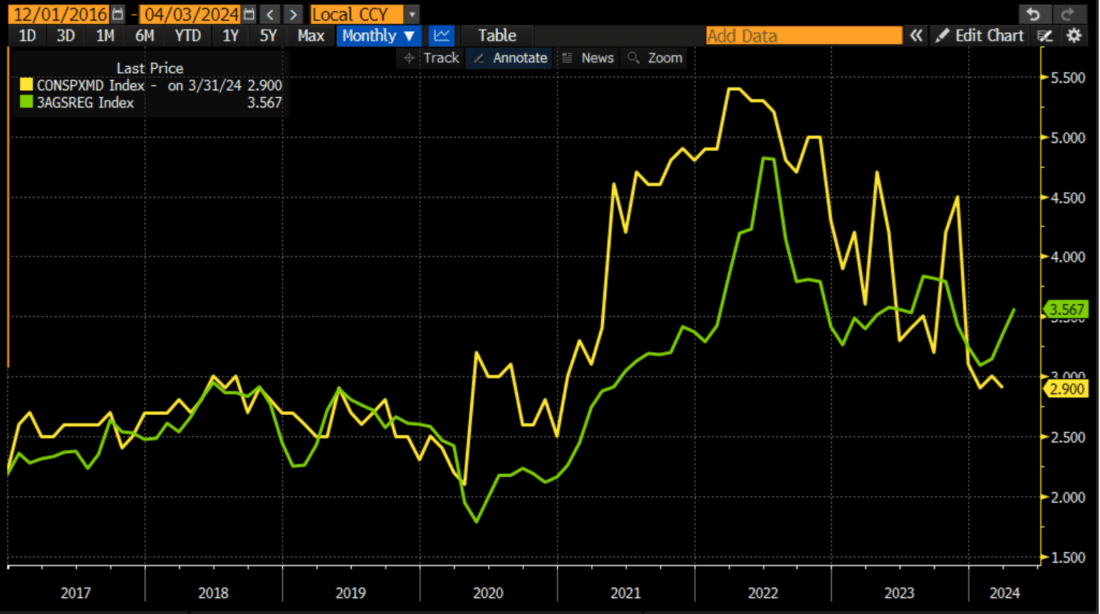
Task: Undo the last chart change
Action: click(x=1034, y=13)
